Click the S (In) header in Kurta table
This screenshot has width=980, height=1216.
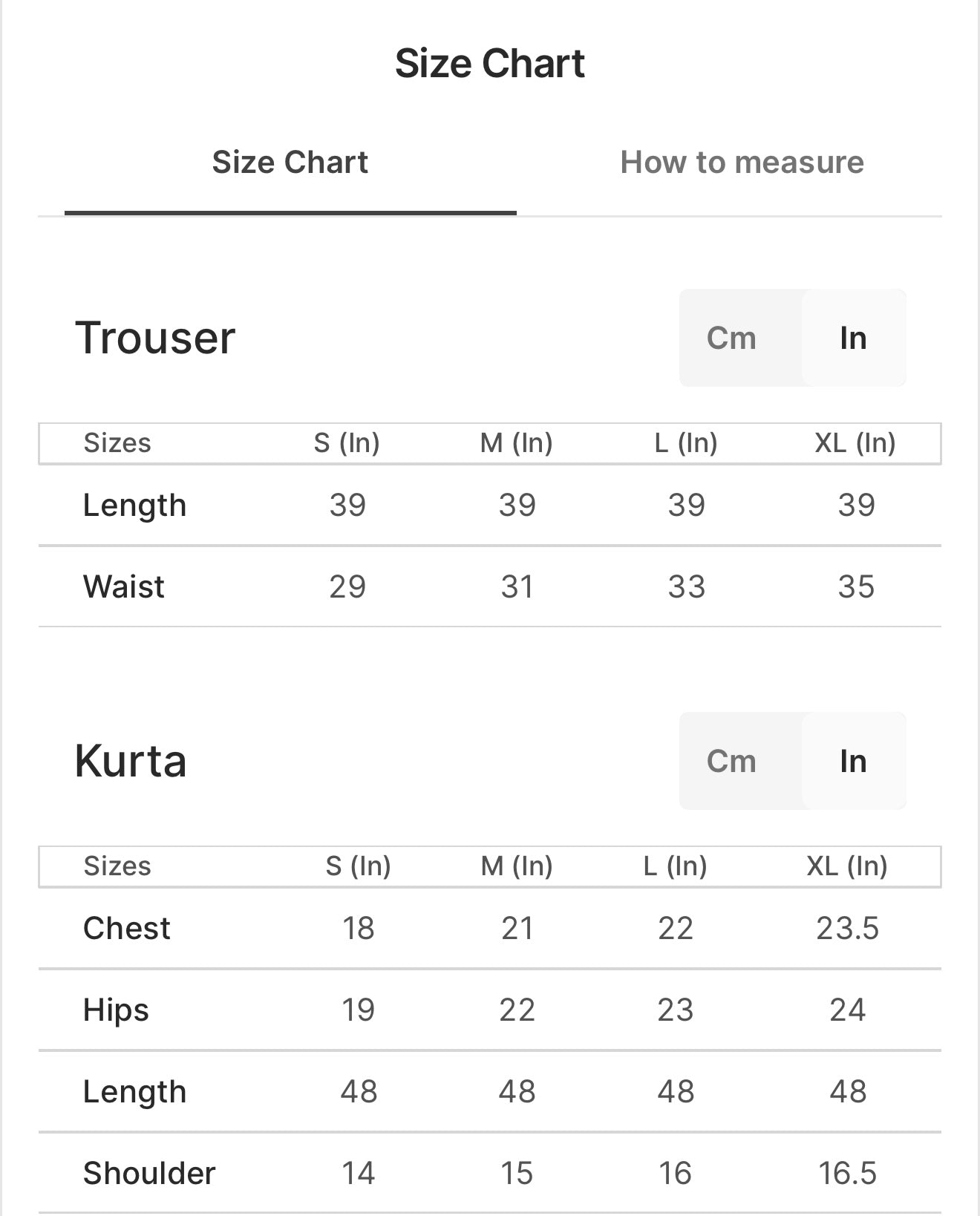[358, 866]
